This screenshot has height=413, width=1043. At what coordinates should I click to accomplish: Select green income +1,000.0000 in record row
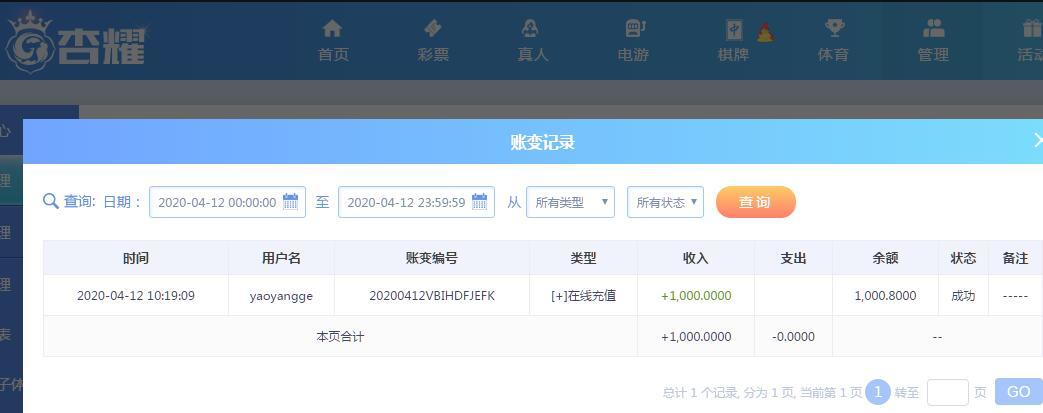click(696, 295)
